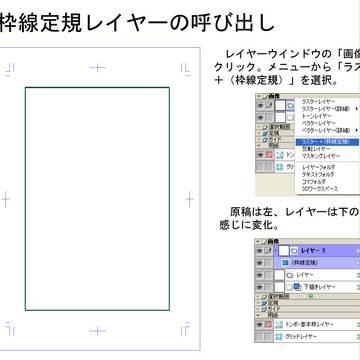The width and height of the screenshot is (360, 360).
Task: Click the frame ruler icon beside (枠線定規)
Action: click(285, 263)
